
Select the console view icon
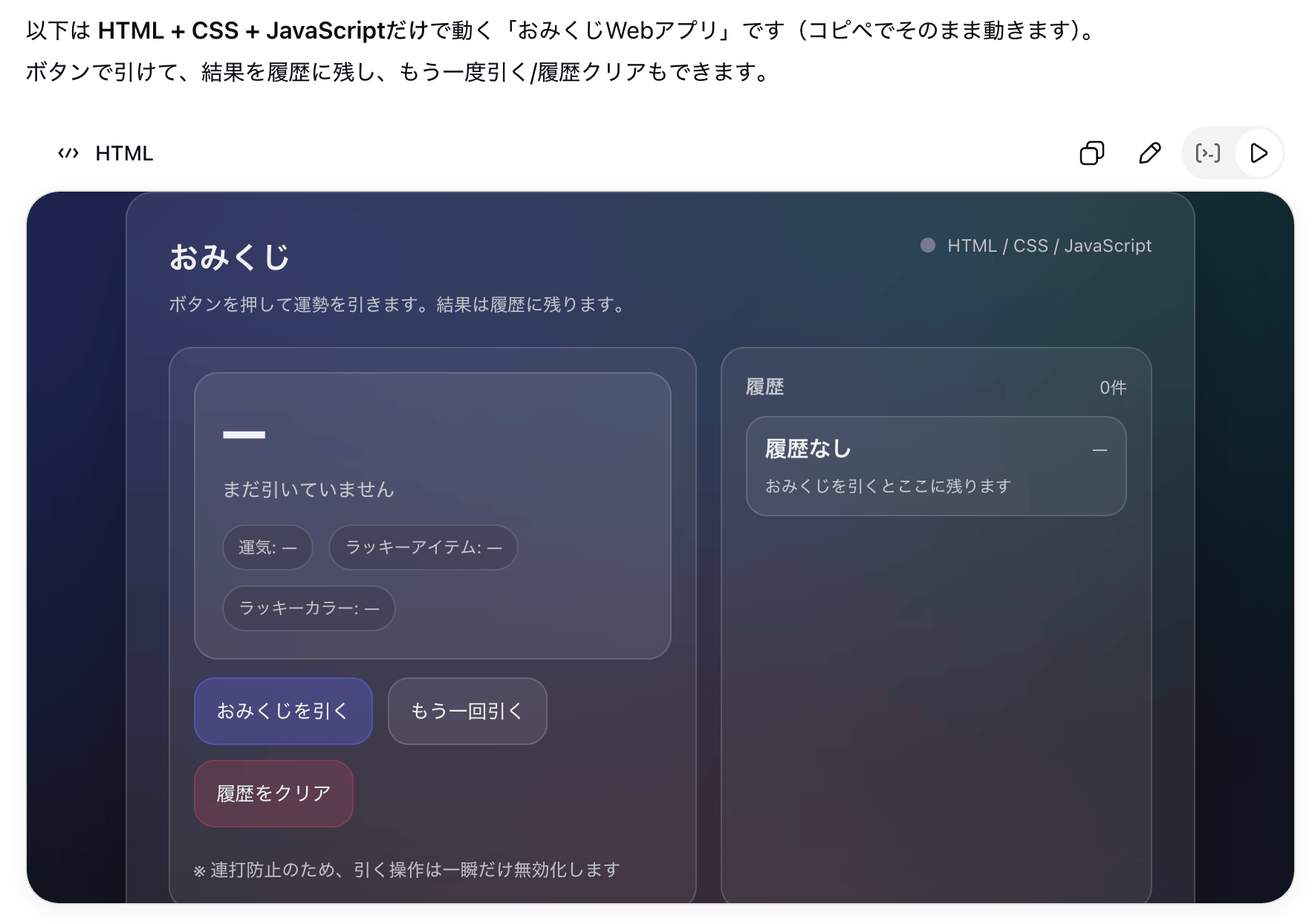1208,153
